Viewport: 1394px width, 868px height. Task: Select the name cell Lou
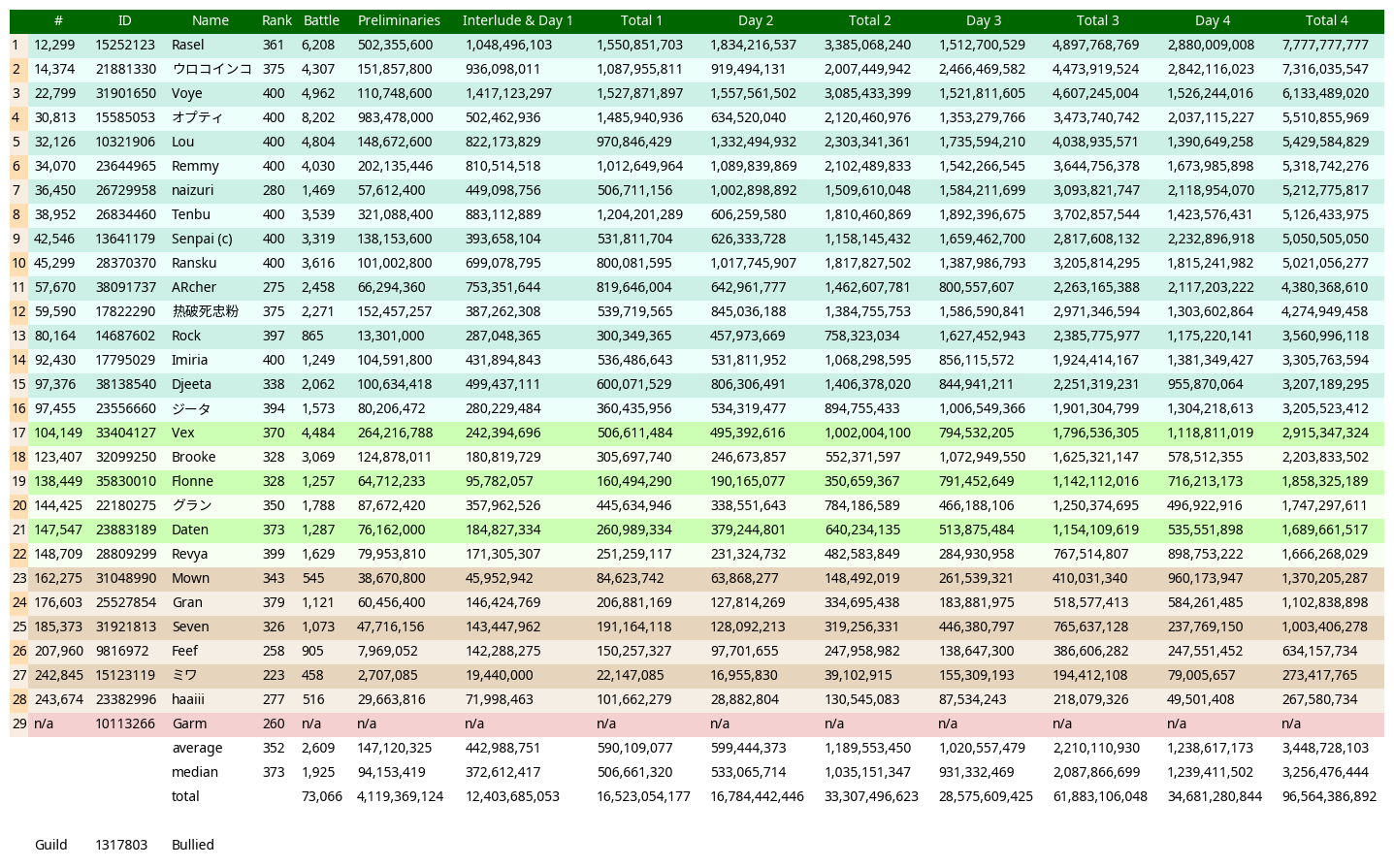click(x=183, y=142)
